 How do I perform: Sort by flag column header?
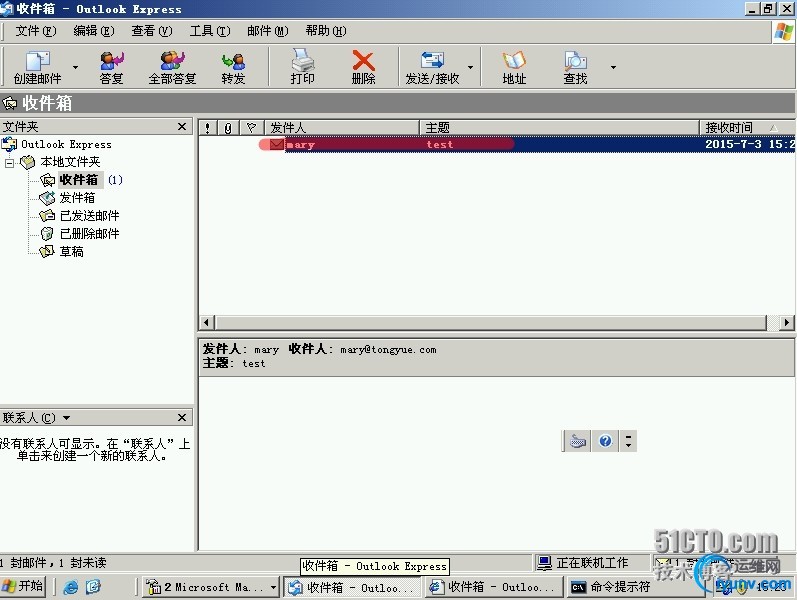click(x=252, y=128)
